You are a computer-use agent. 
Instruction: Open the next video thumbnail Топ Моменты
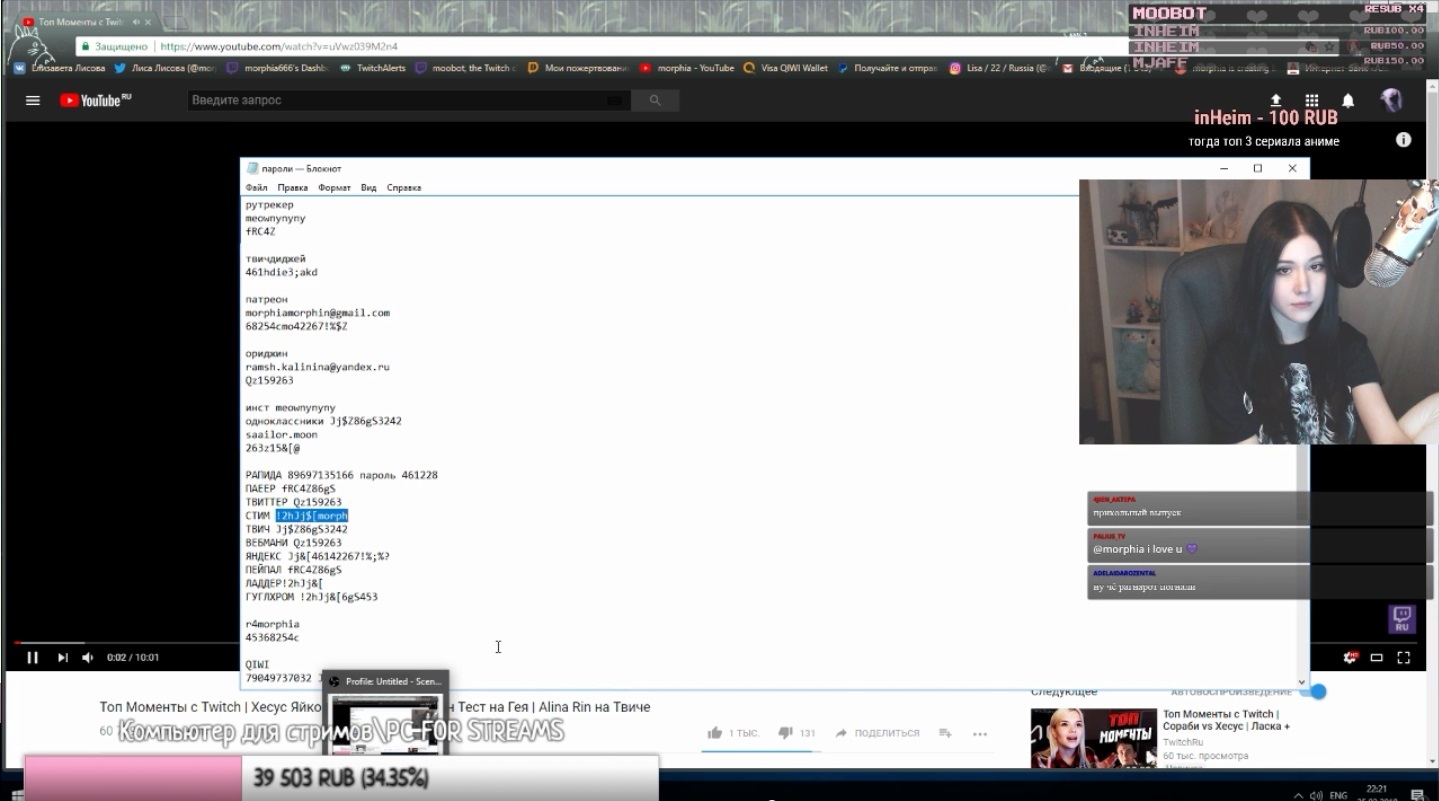click(x=1093, y=738)
